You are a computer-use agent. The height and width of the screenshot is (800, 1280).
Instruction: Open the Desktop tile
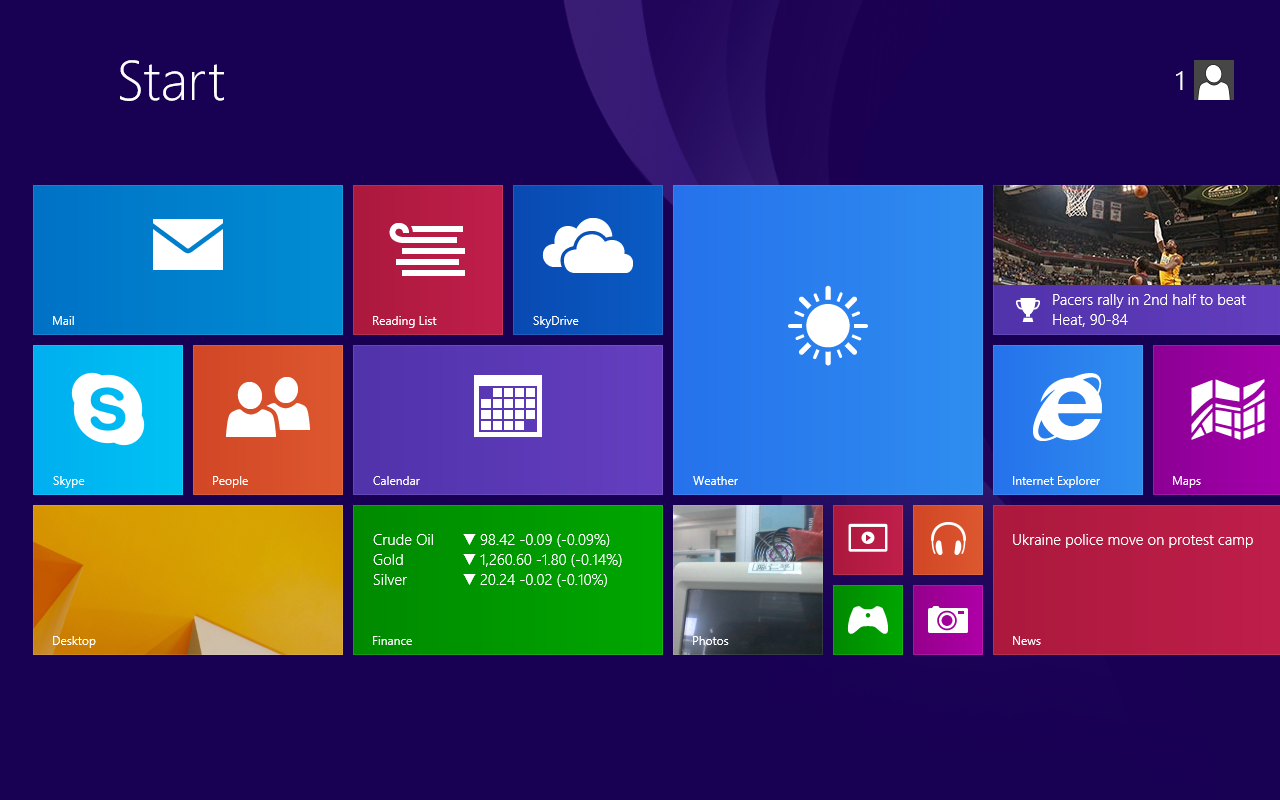188,580
